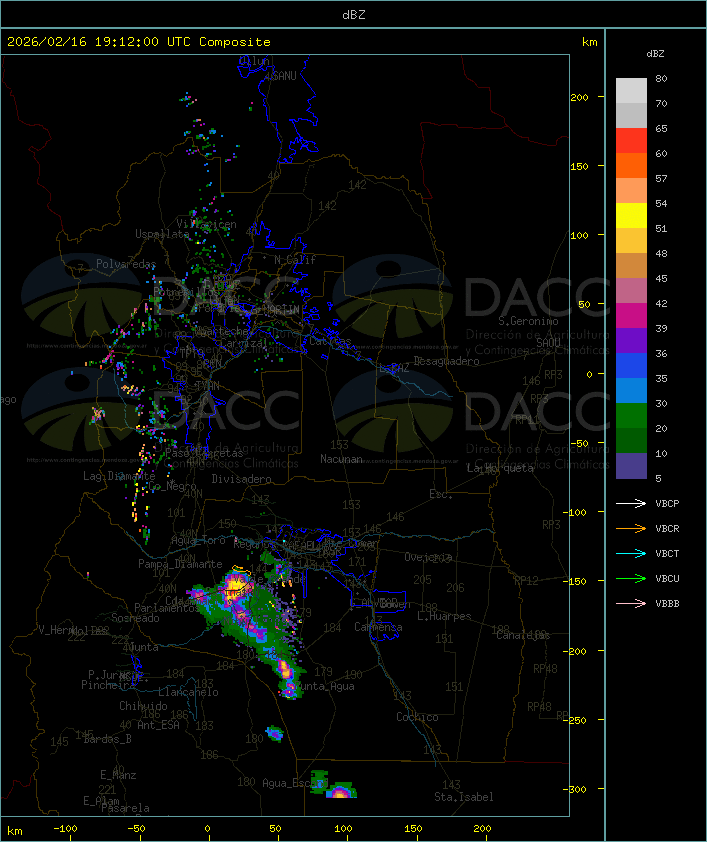The image size is (707, 842).
Task: Click the L.Huarpes place label
Action: click(444, 616)
